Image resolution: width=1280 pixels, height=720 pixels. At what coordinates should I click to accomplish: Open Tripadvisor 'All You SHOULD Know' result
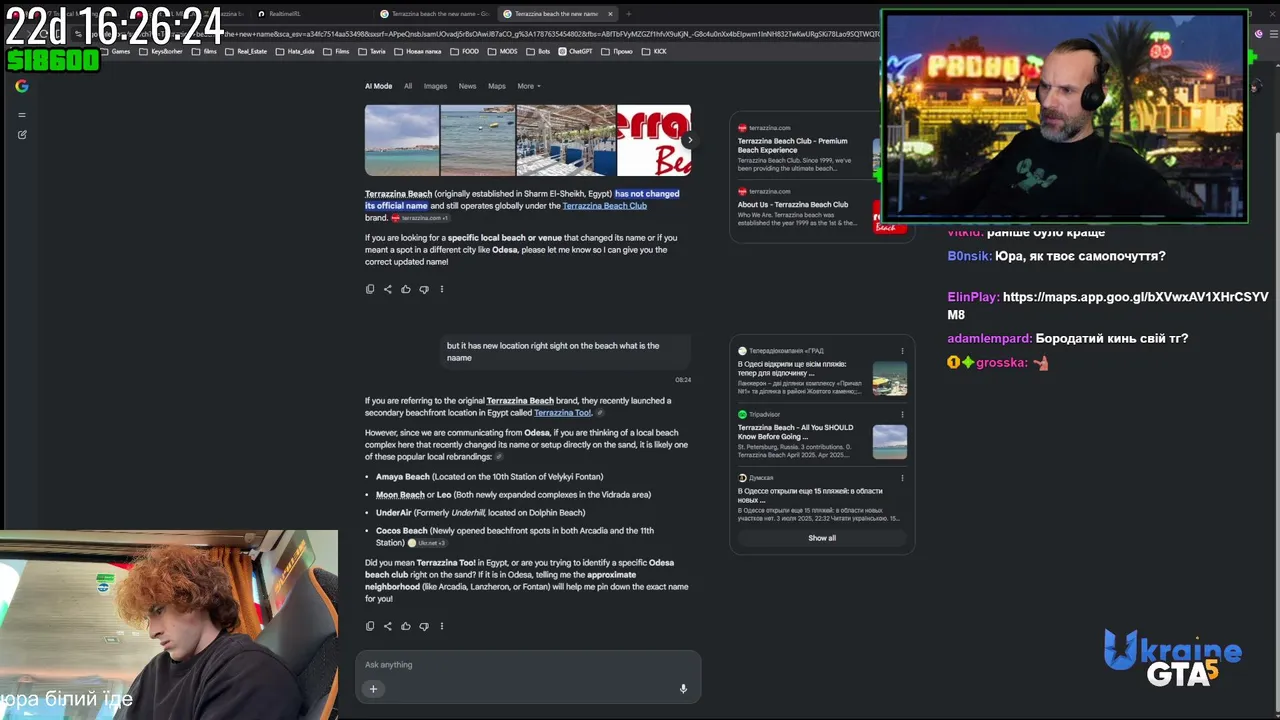796,432
